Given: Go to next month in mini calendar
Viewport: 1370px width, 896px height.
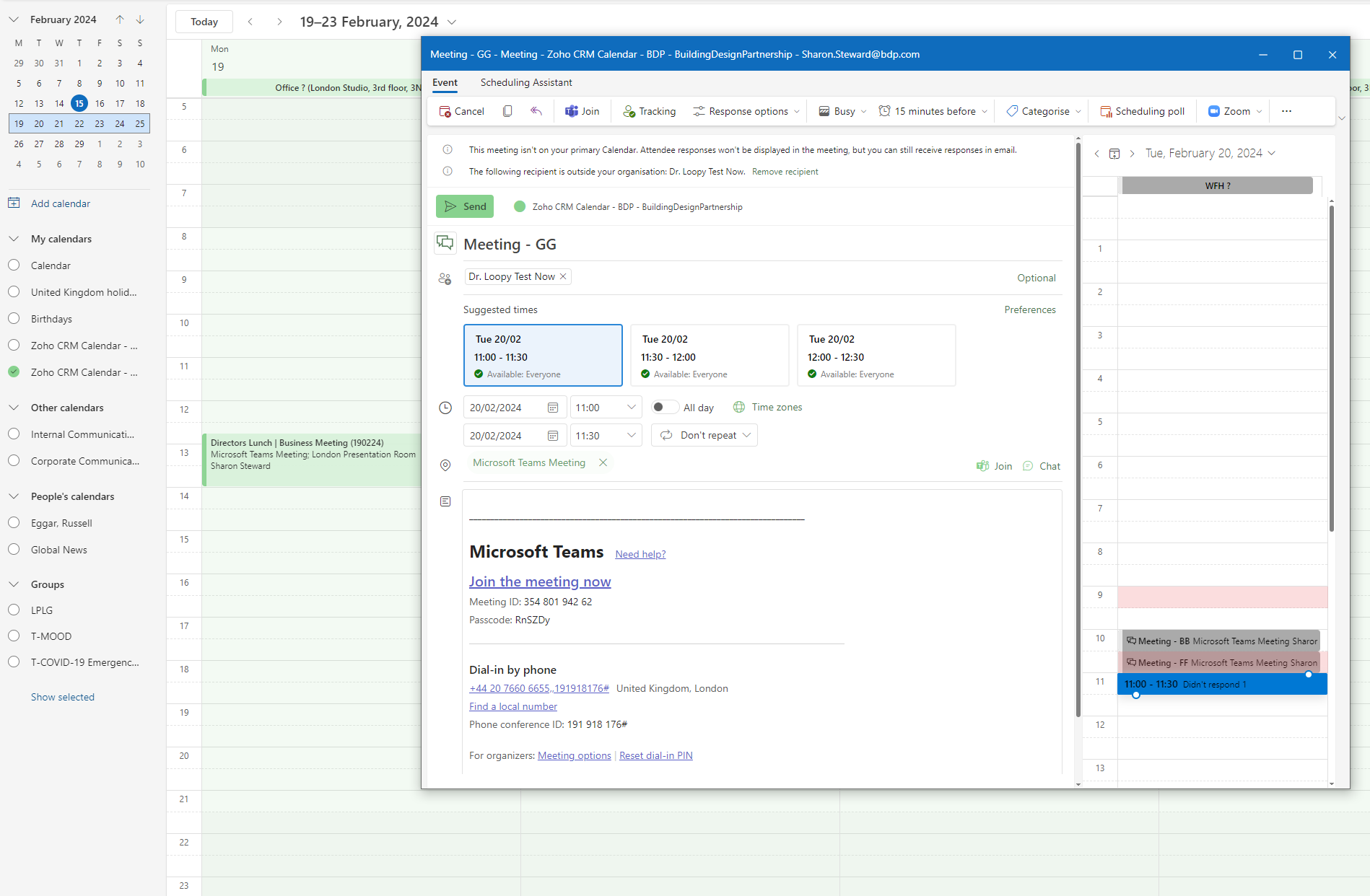Looking at the screenshot, I should pos(140,19).
